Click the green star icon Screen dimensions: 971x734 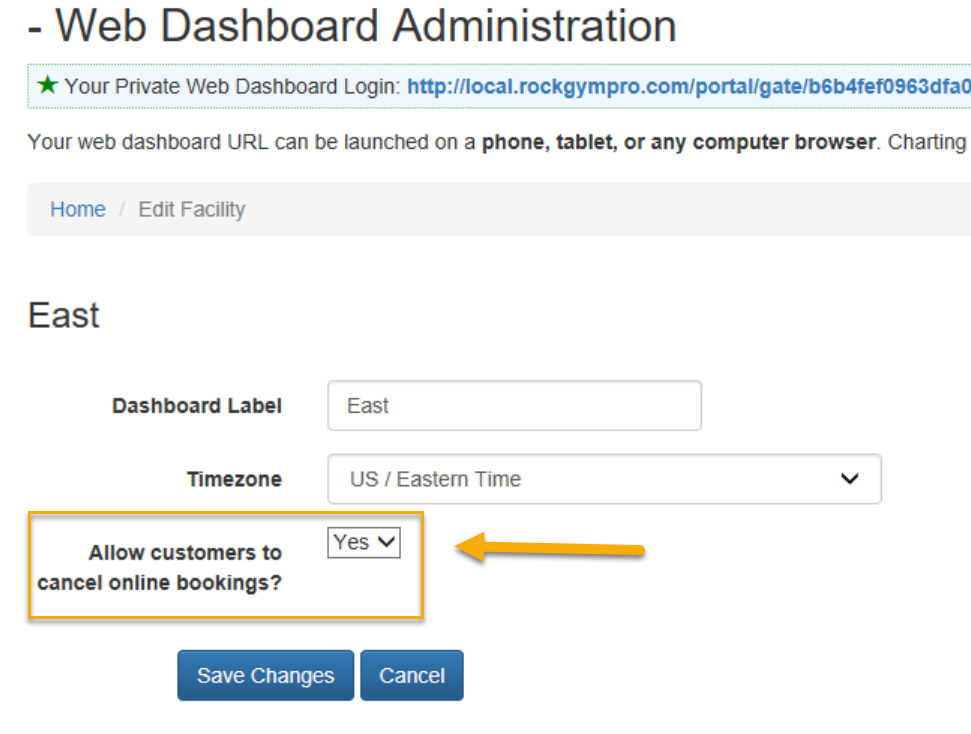(47, 85)
